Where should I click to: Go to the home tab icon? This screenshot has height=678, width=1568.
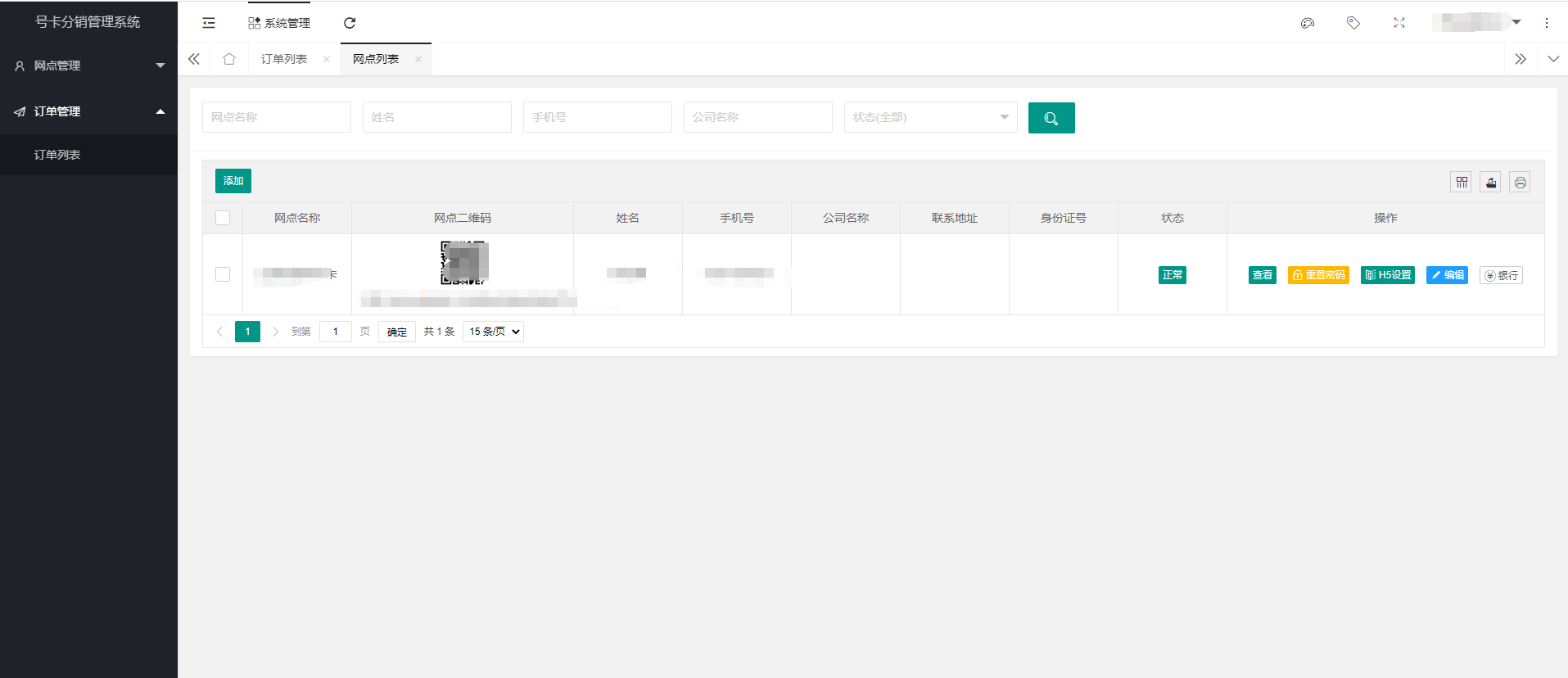tap(229, 59)
